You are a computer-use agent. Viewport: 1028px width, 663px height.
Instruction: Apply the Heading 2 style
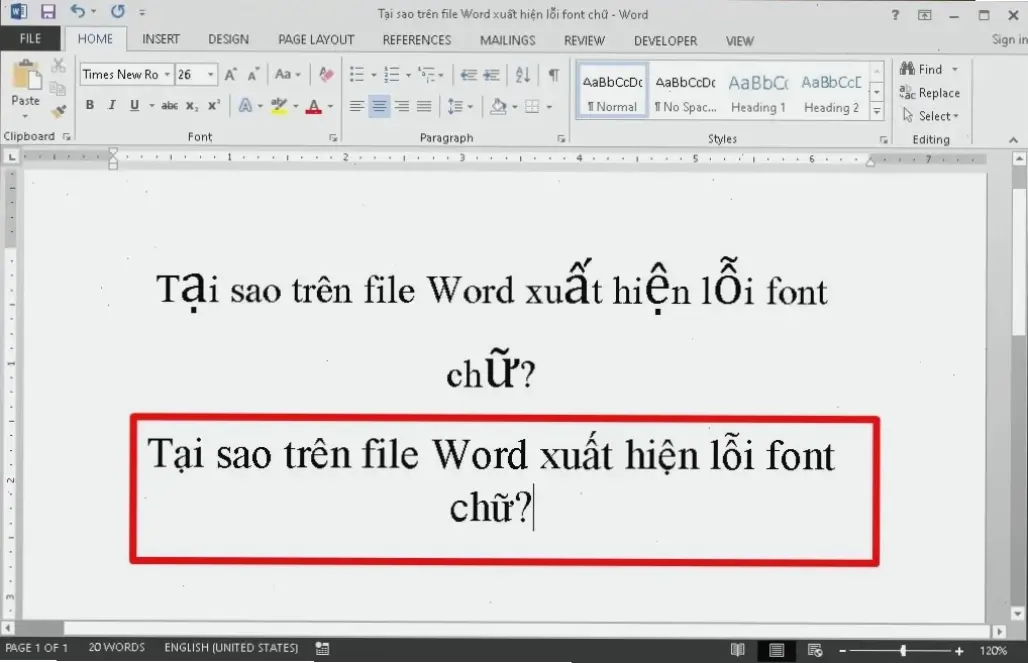coord(831,92)
